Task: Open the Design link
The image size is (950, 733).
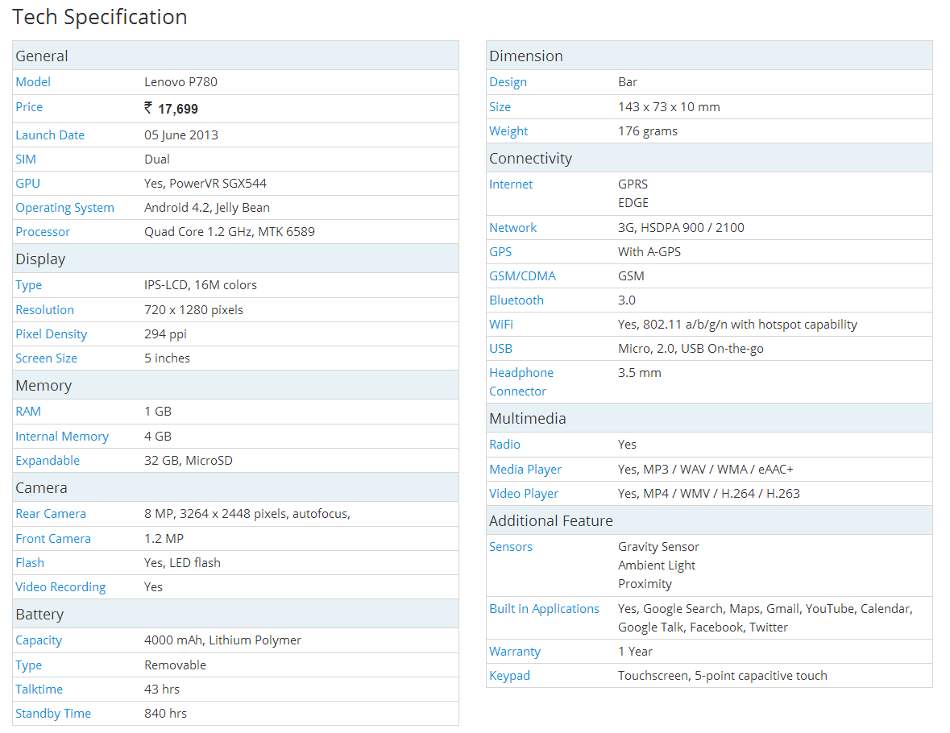Action: pos(508,82)
